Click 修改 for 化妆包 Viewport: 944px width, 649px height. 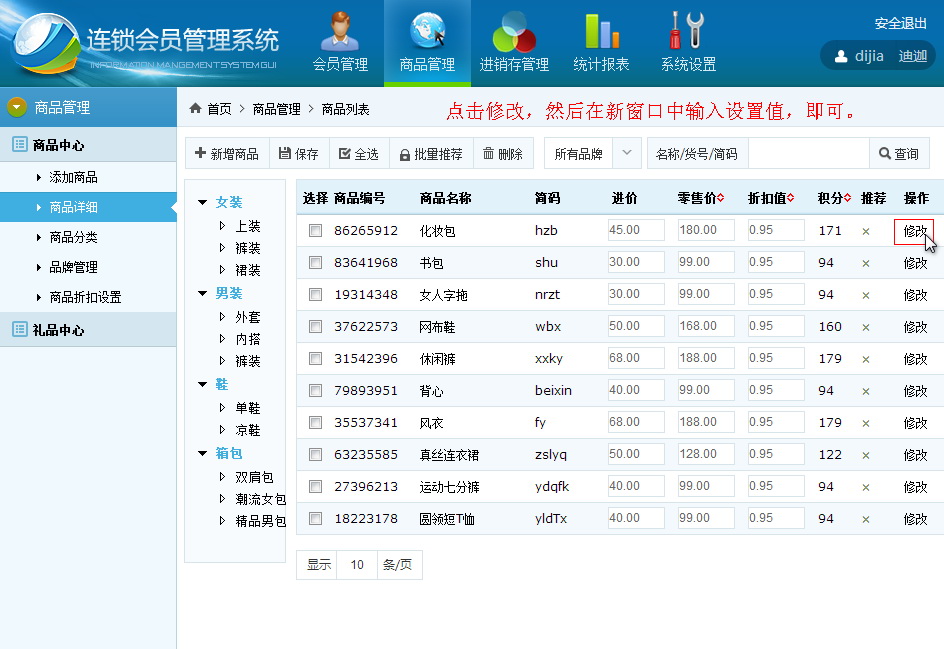(915, 231)
